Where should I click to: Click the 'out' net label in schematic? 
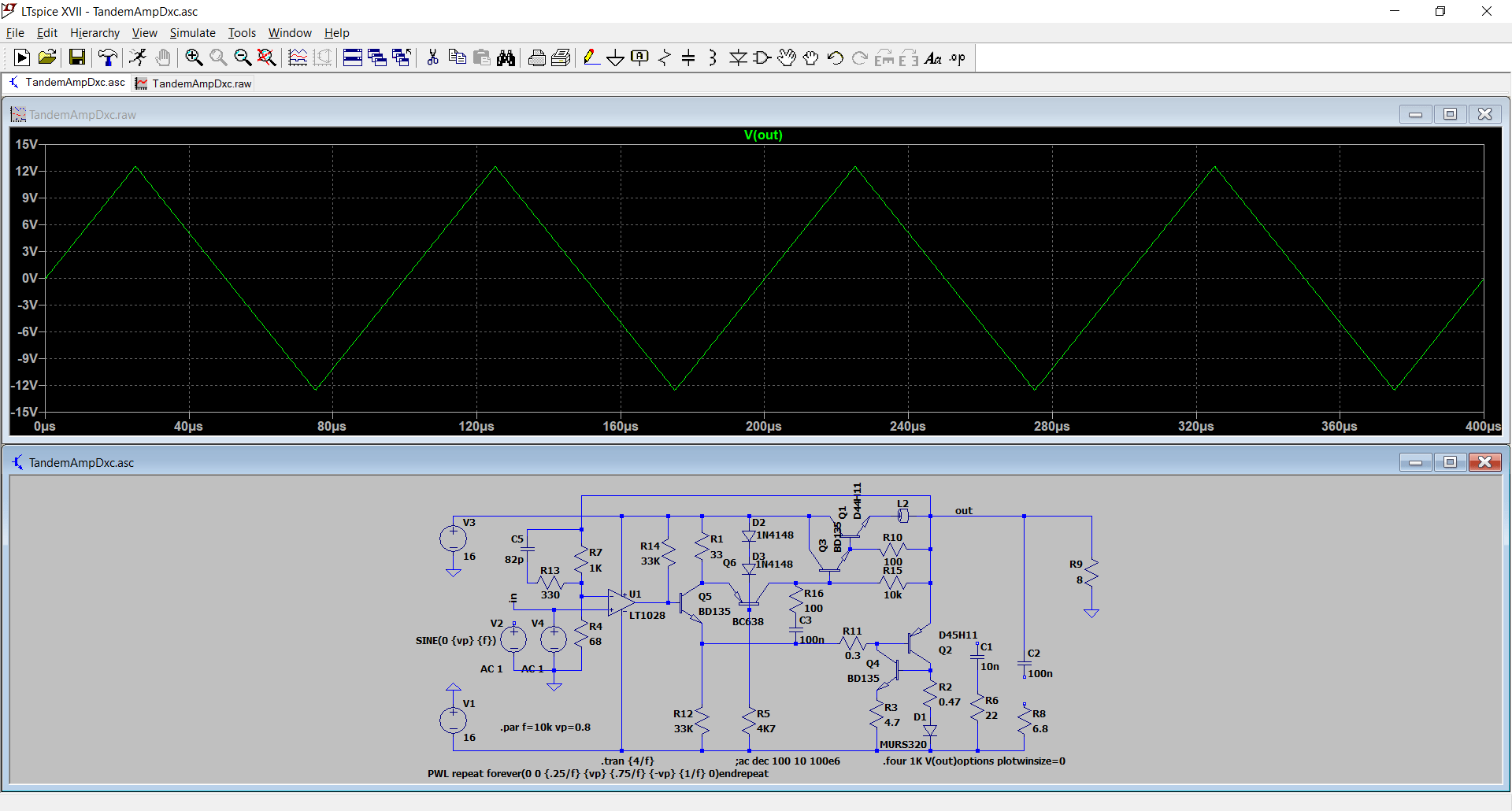pos(964,510)
